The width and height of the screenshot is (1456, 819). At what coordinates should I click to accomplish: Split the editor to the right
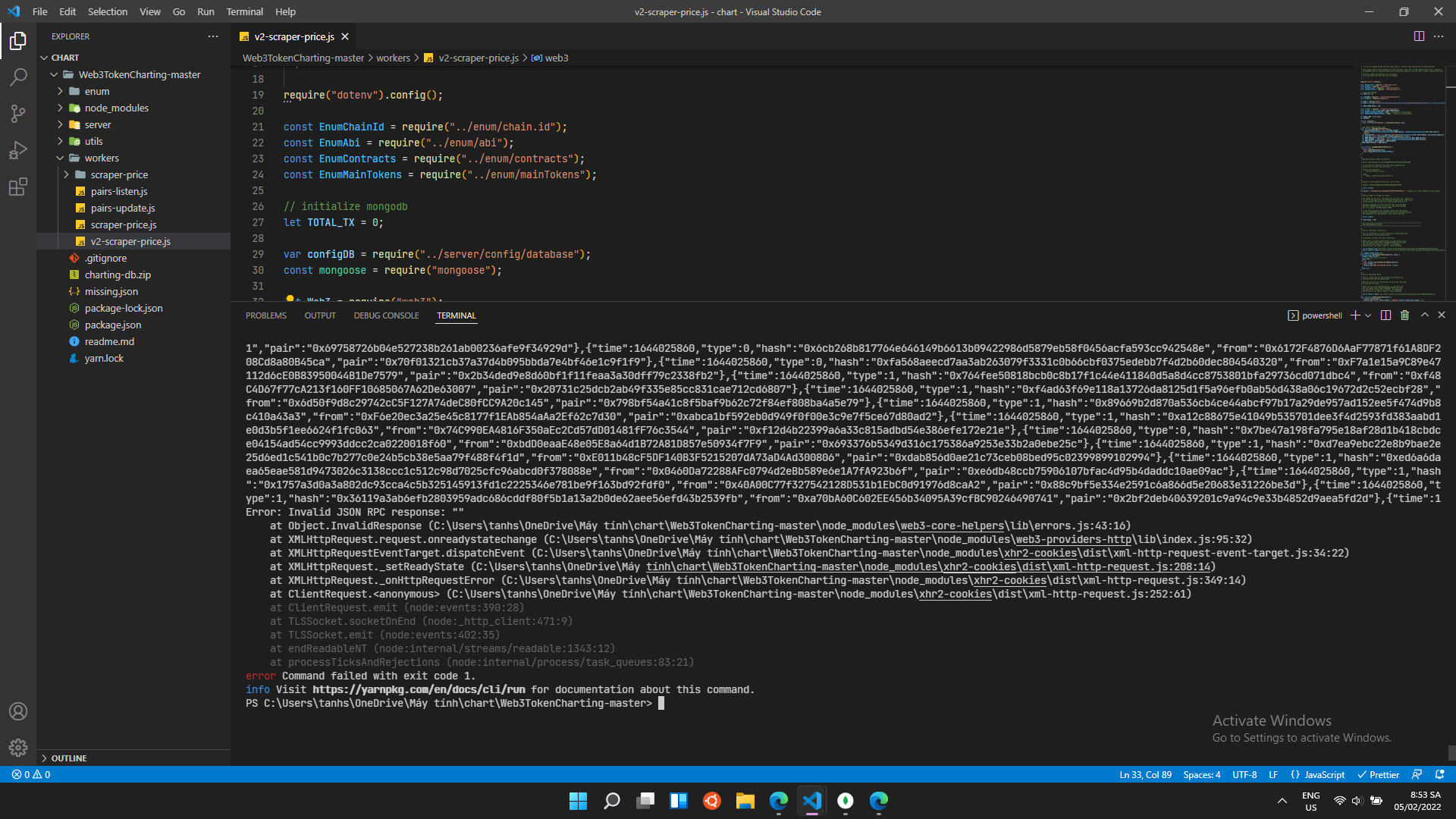click(1419, 36)
